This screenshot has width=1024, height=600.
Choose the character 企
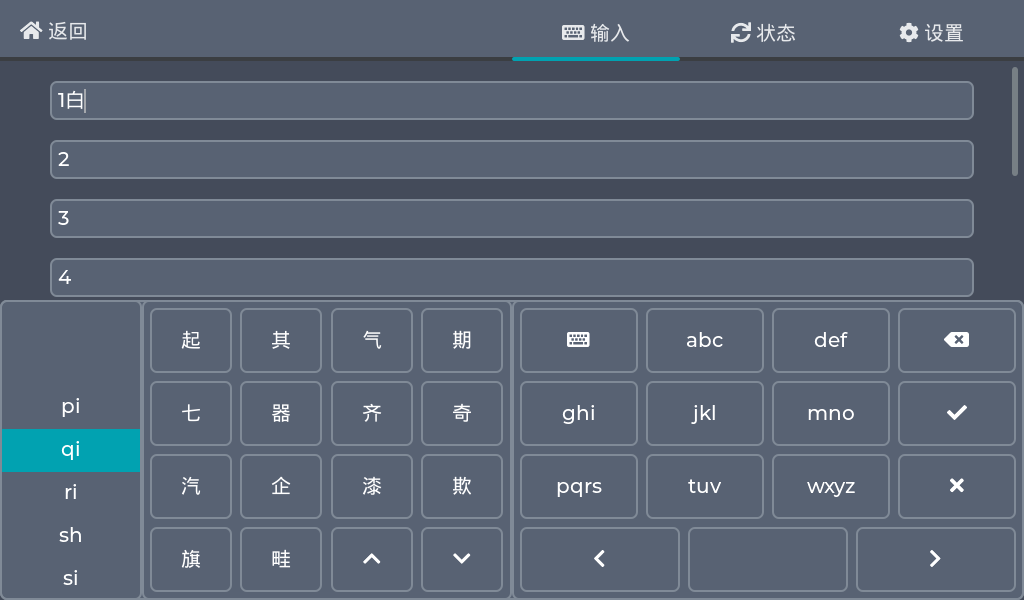click(x=281, y=486)
